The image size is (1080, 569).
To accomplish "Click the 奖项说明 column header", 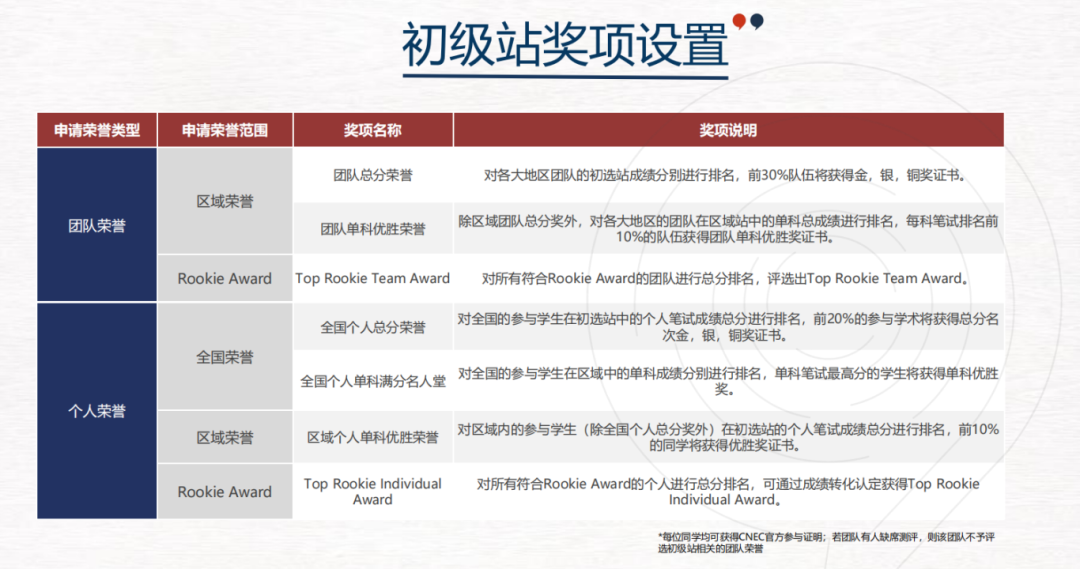I will click(728, 131).
